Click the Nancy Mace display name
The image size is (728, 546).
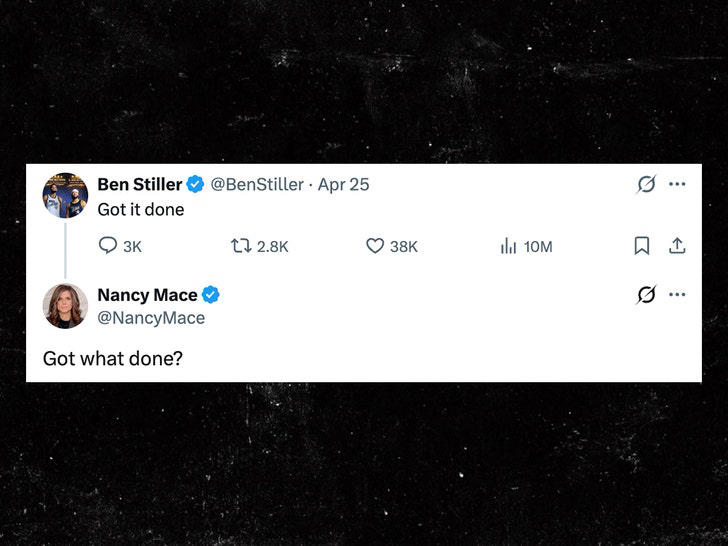coord(147,295)
